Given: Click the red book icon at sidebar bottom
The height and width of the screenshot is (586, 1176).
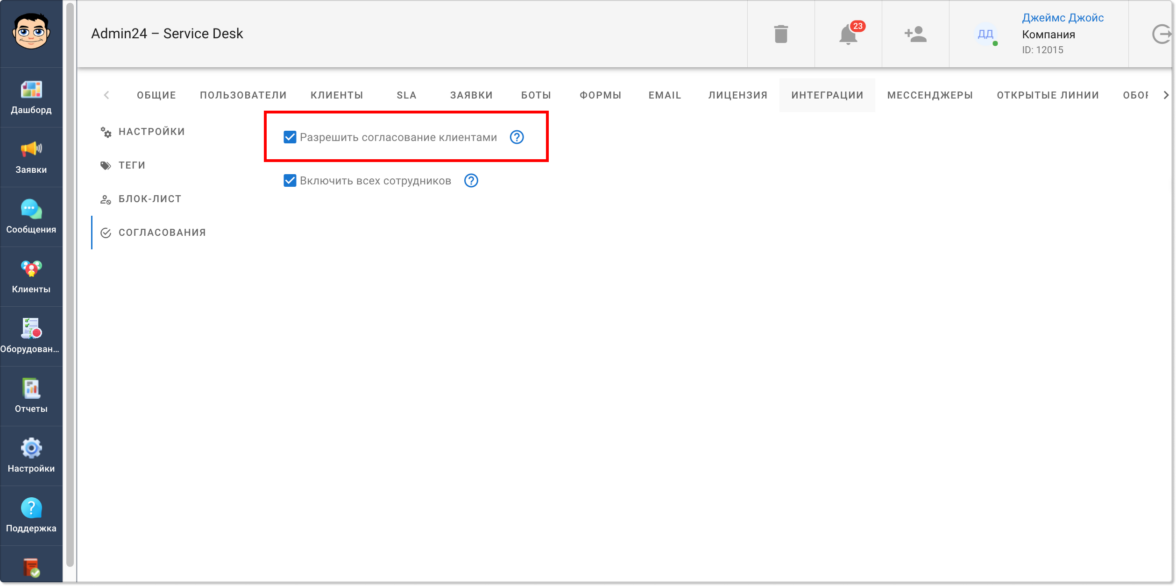Looking at the screenshot, I should tap(31, 566).
